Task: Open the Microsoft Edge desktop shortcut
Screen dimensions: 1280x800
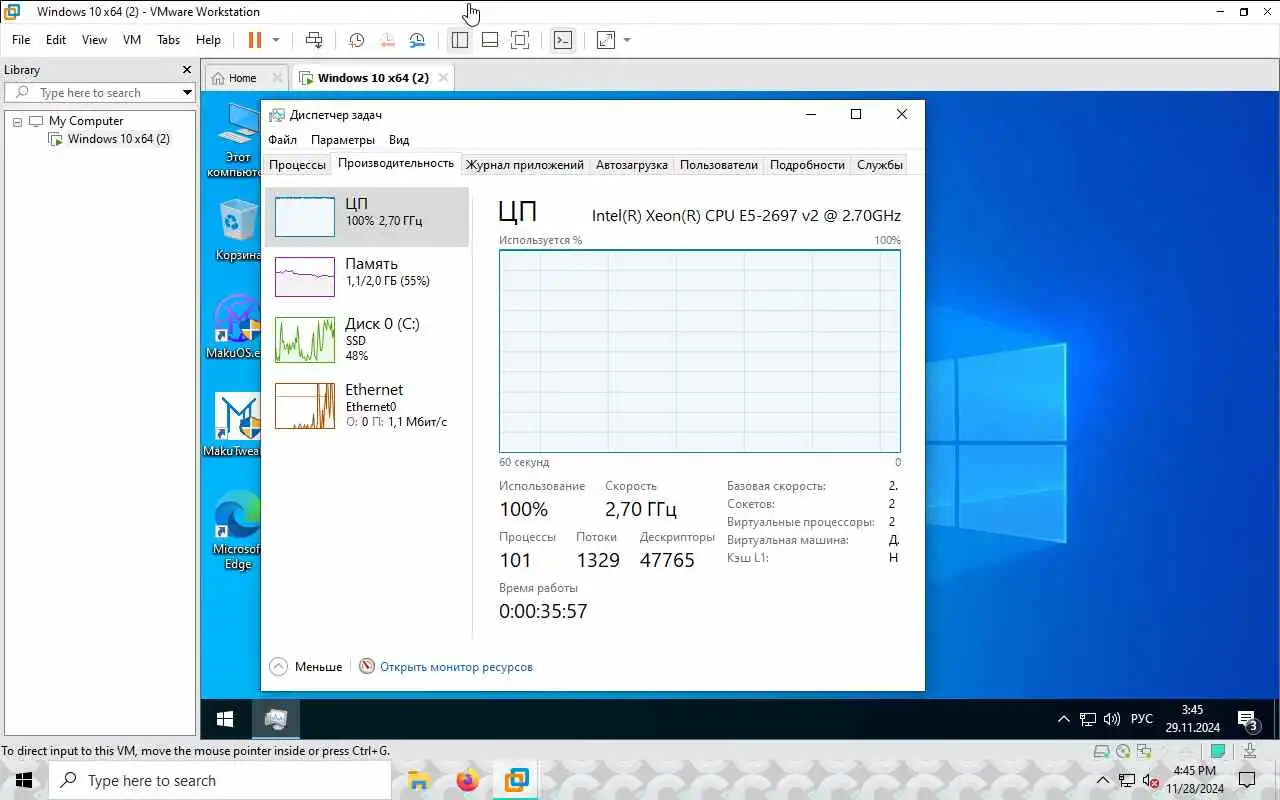Action: (x=237, y=530)
